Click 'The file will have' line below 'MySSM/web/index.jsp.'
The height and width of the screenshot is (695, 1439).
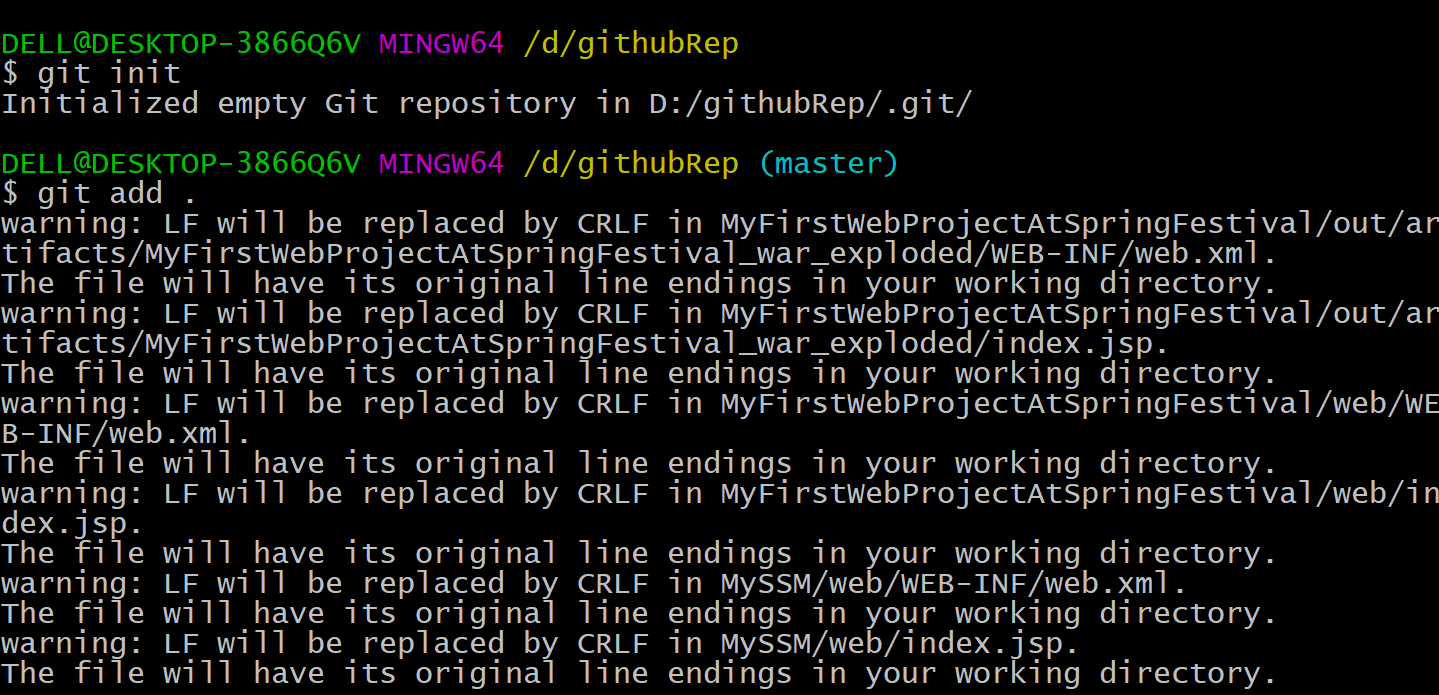pyautogui.click(x=640, y=673)
